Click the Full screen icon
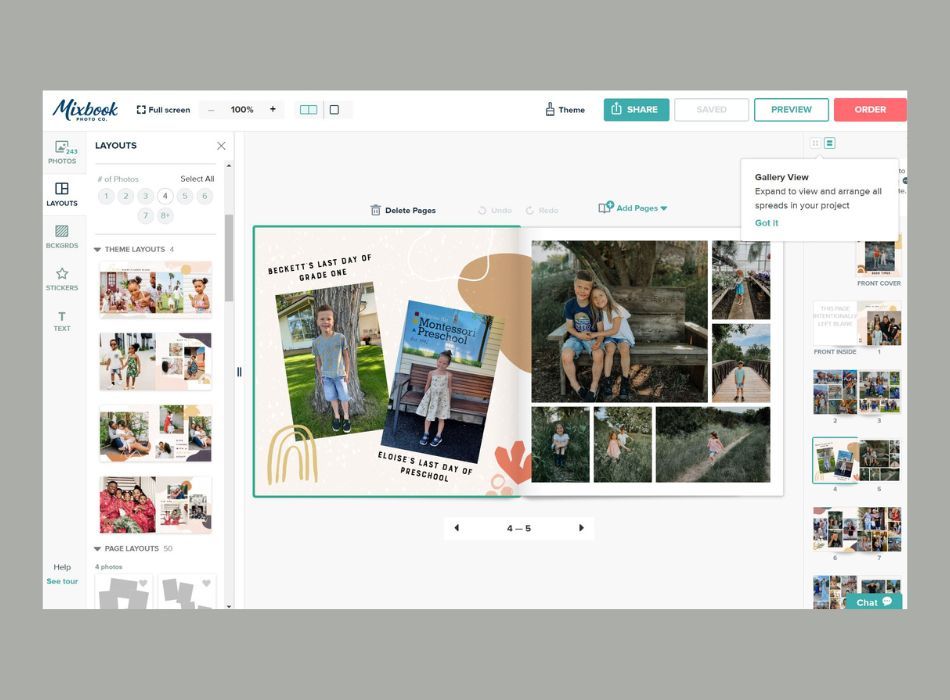The height and width of the screenshot is (700, 950). click(141, 110)
